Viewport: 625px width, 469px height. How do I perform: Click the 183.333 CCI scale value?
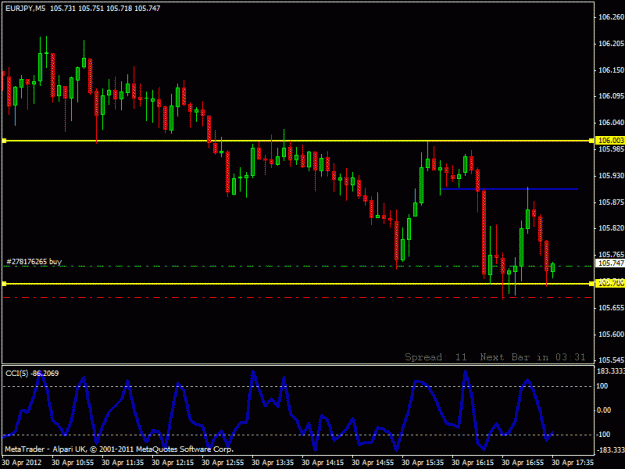point(610,371)
